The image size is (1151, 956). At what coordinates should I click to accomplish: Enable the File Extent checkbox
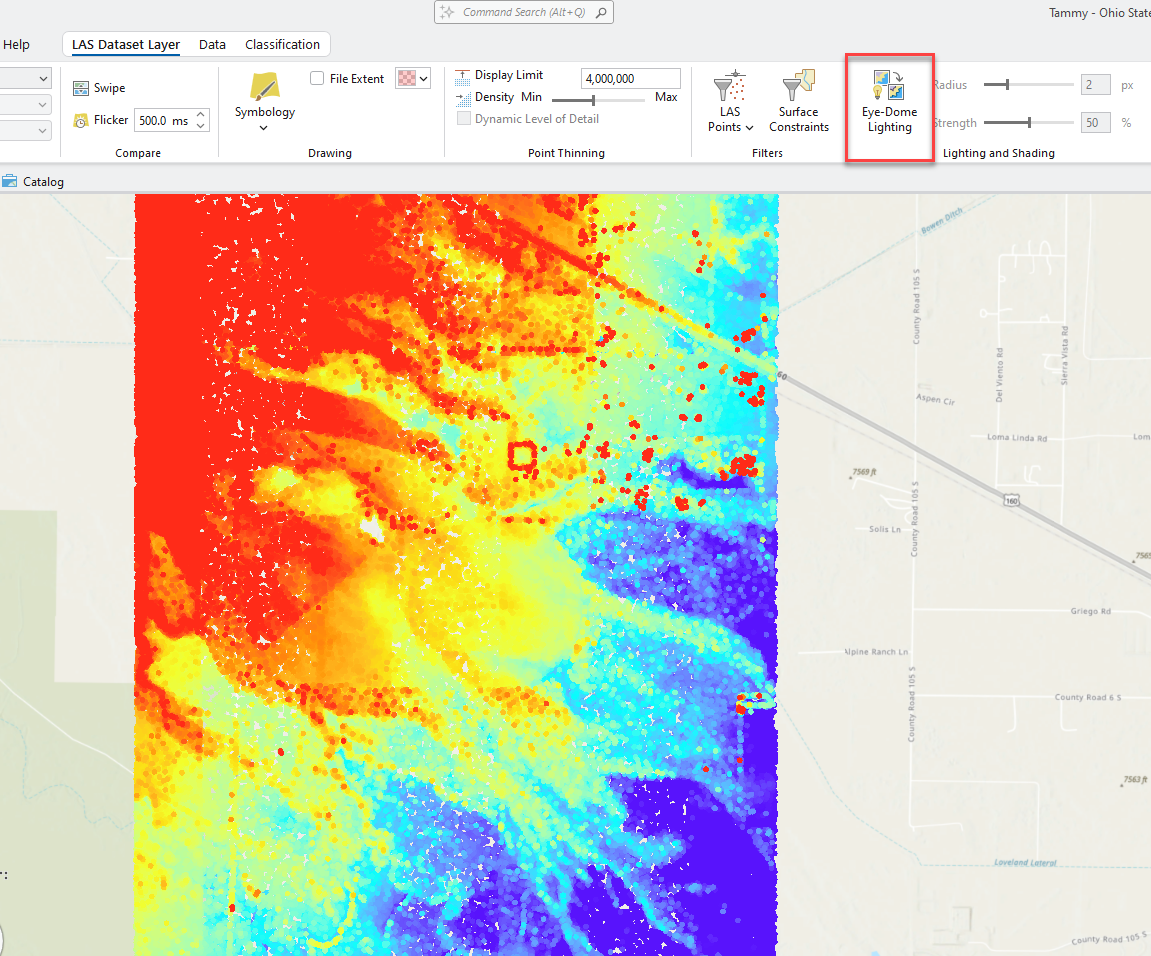point(317,78)
